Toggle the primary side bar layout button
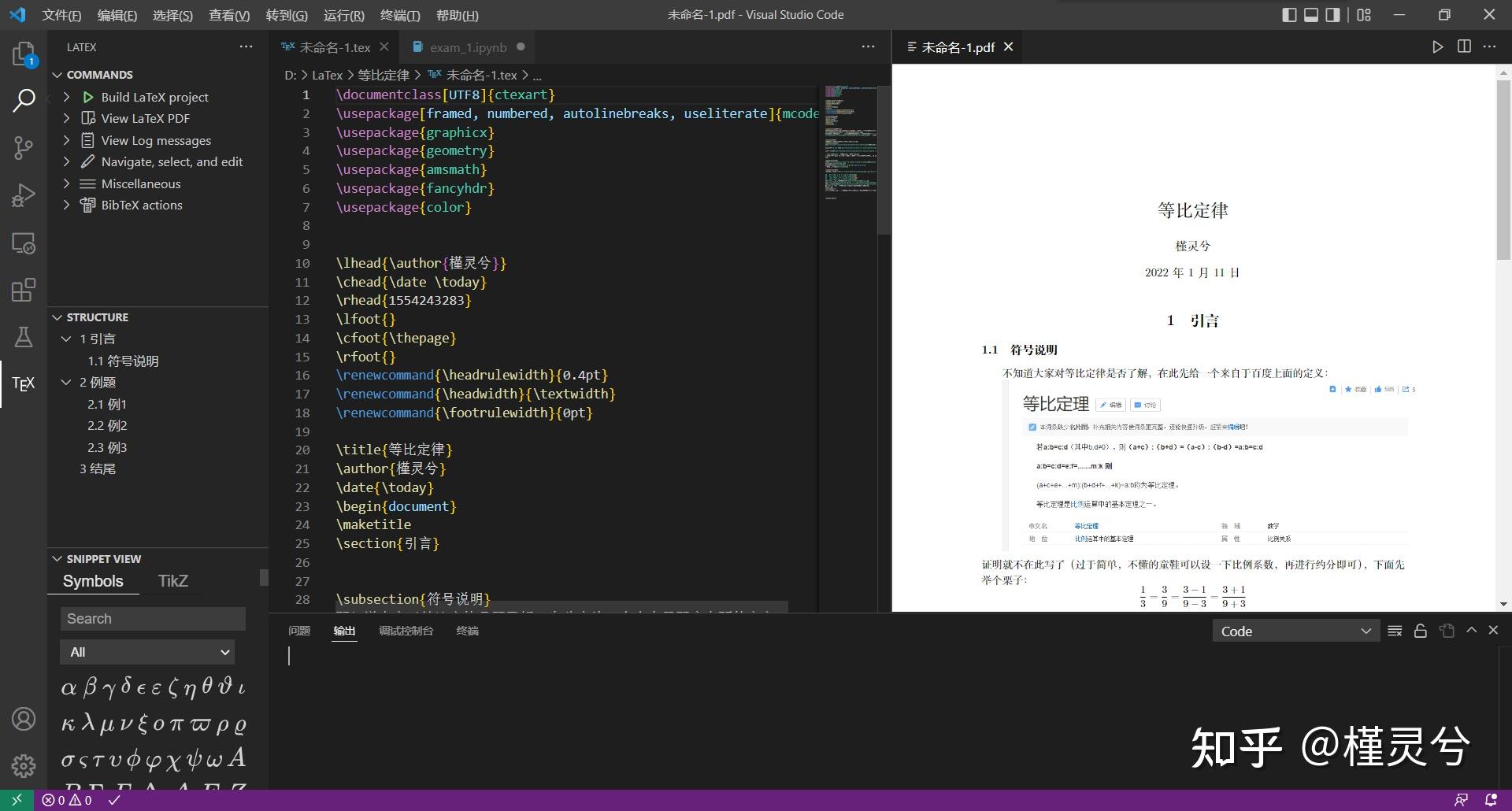 [1289, 15]
